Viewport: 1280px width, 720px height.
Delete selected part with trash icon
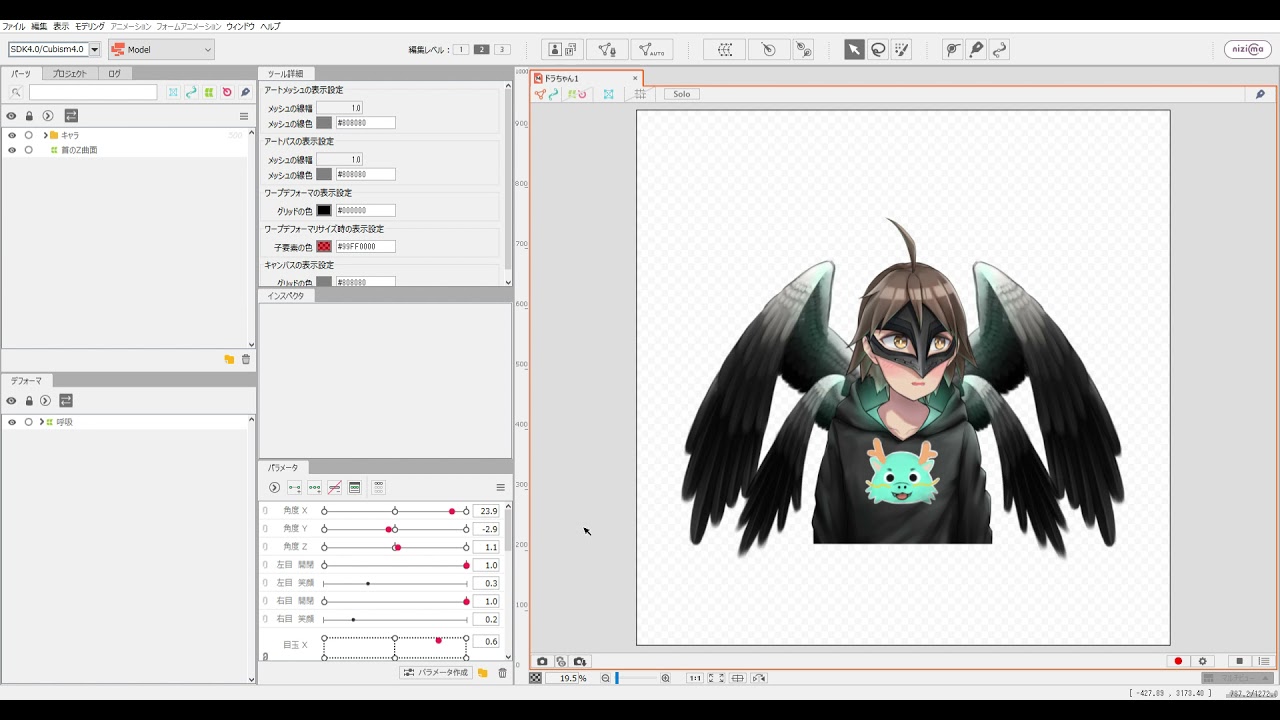(246, 359)
